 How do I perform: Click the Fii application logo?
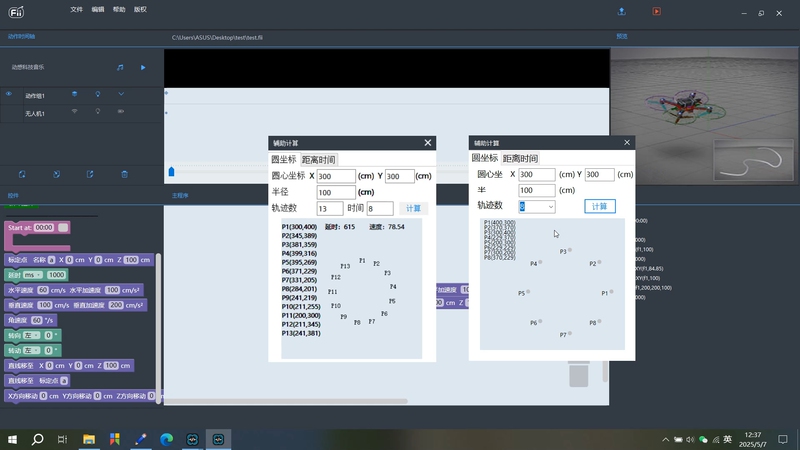[x=16, y=12]
